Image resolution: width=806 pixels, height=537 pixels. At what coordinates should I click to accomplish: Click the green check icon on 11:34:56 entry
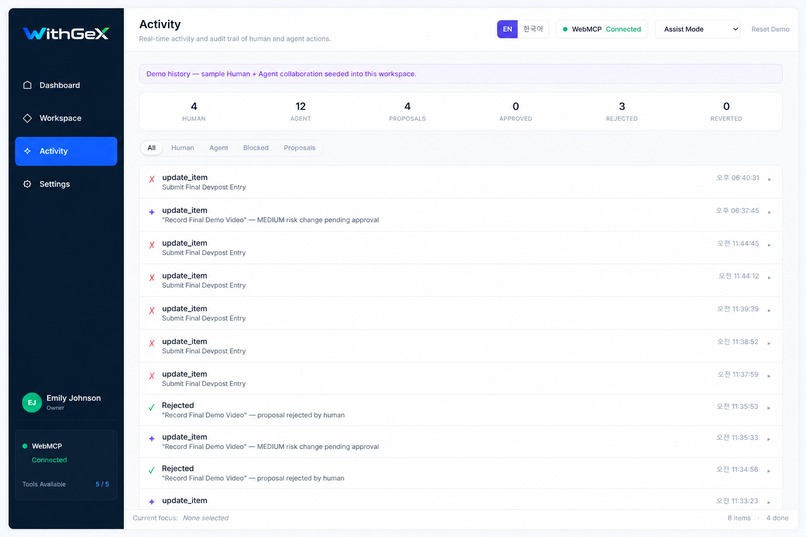click(x=152, y=470)
